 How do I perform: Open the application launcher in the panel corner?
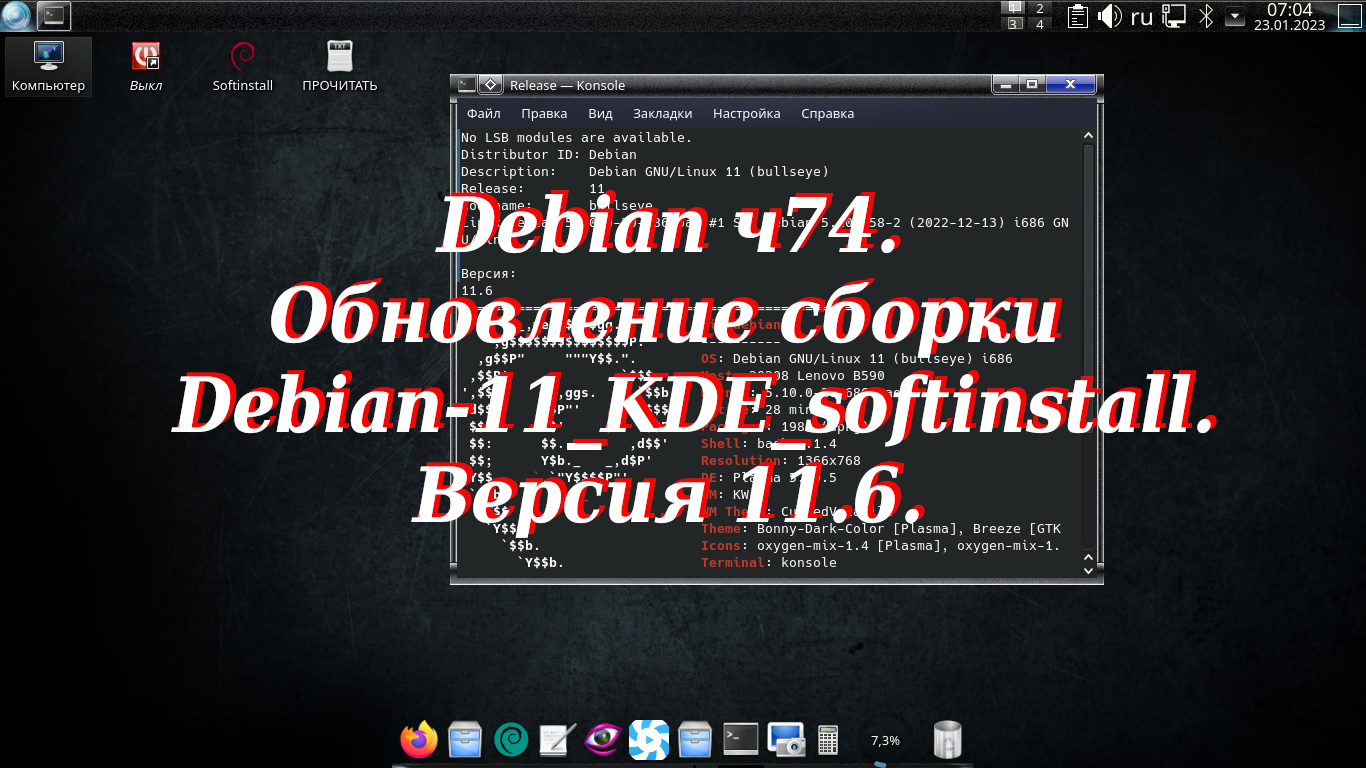17,16
